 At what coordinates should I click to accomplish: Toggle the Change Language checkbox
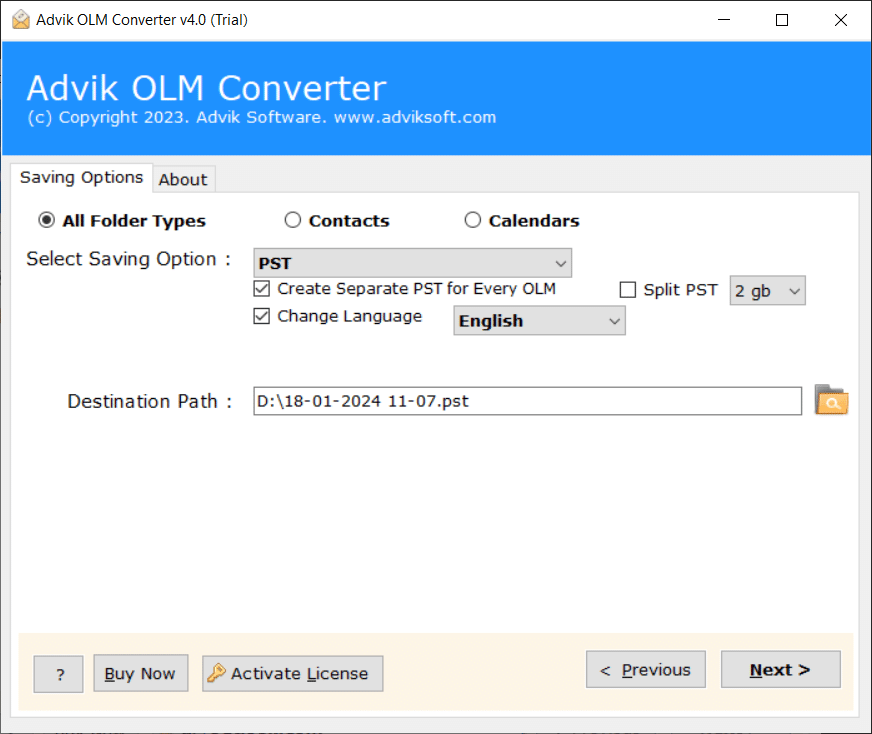pos(261,316)
